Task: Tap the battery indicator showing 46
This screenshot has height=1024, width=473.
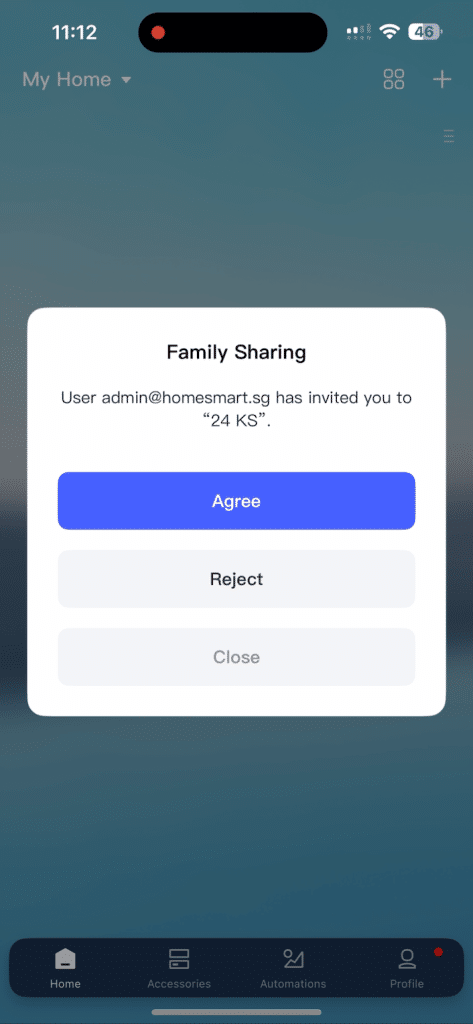Action: pos(425,31)
